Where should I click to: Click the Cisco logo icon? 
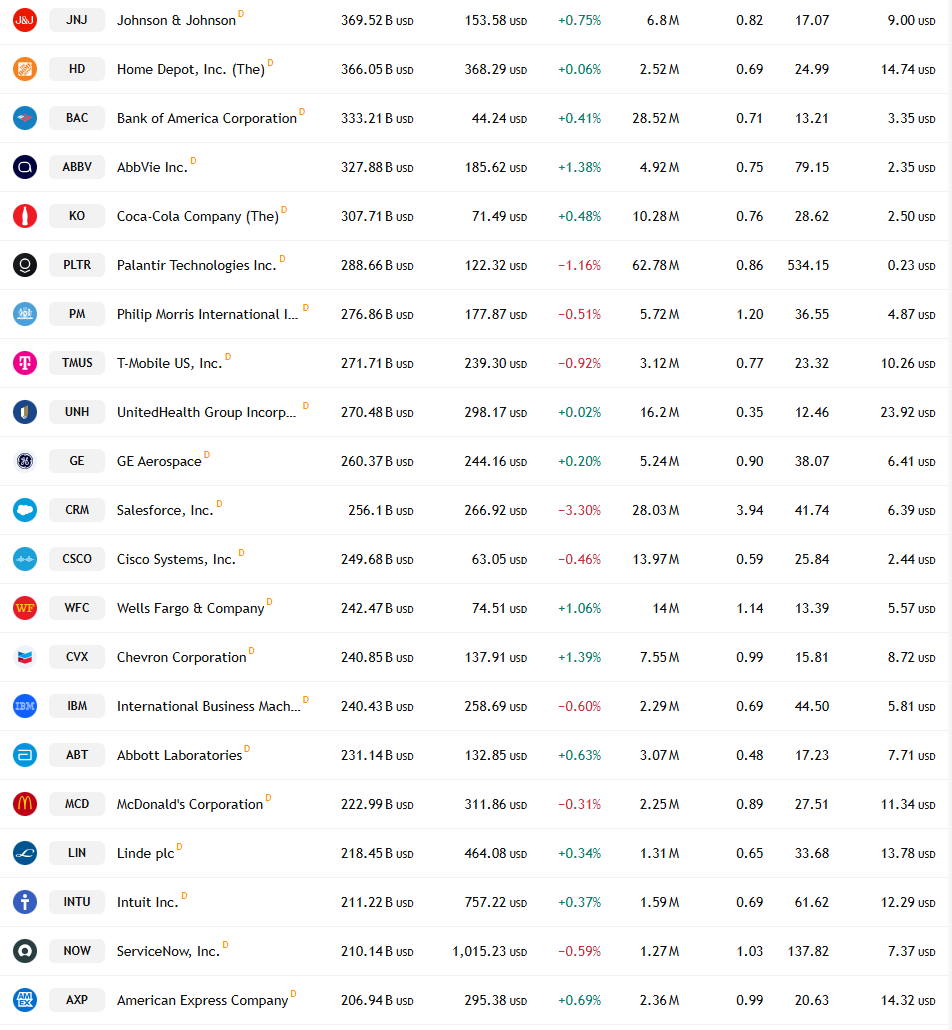tap(25, 559)
